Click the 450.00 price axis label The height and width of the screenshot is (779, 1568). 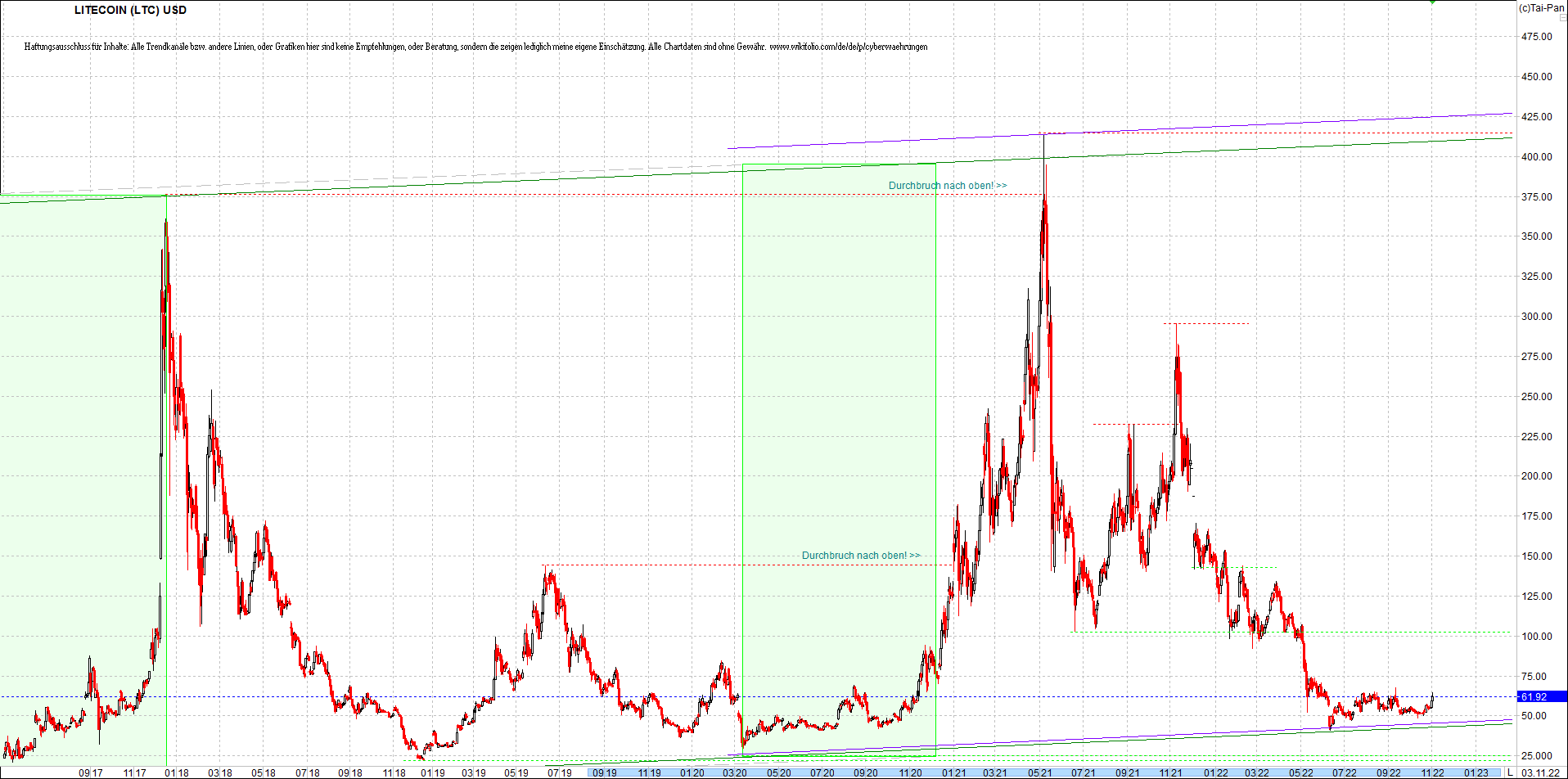[1537, 77]
